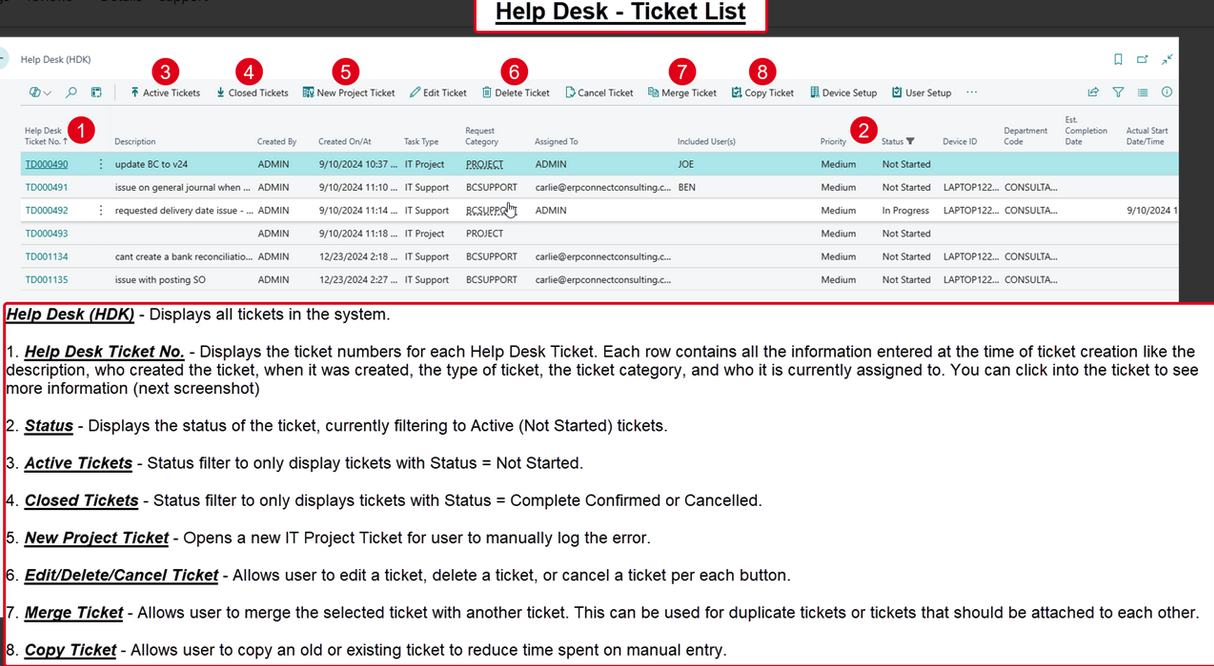Open ticket TD001135

46,280
